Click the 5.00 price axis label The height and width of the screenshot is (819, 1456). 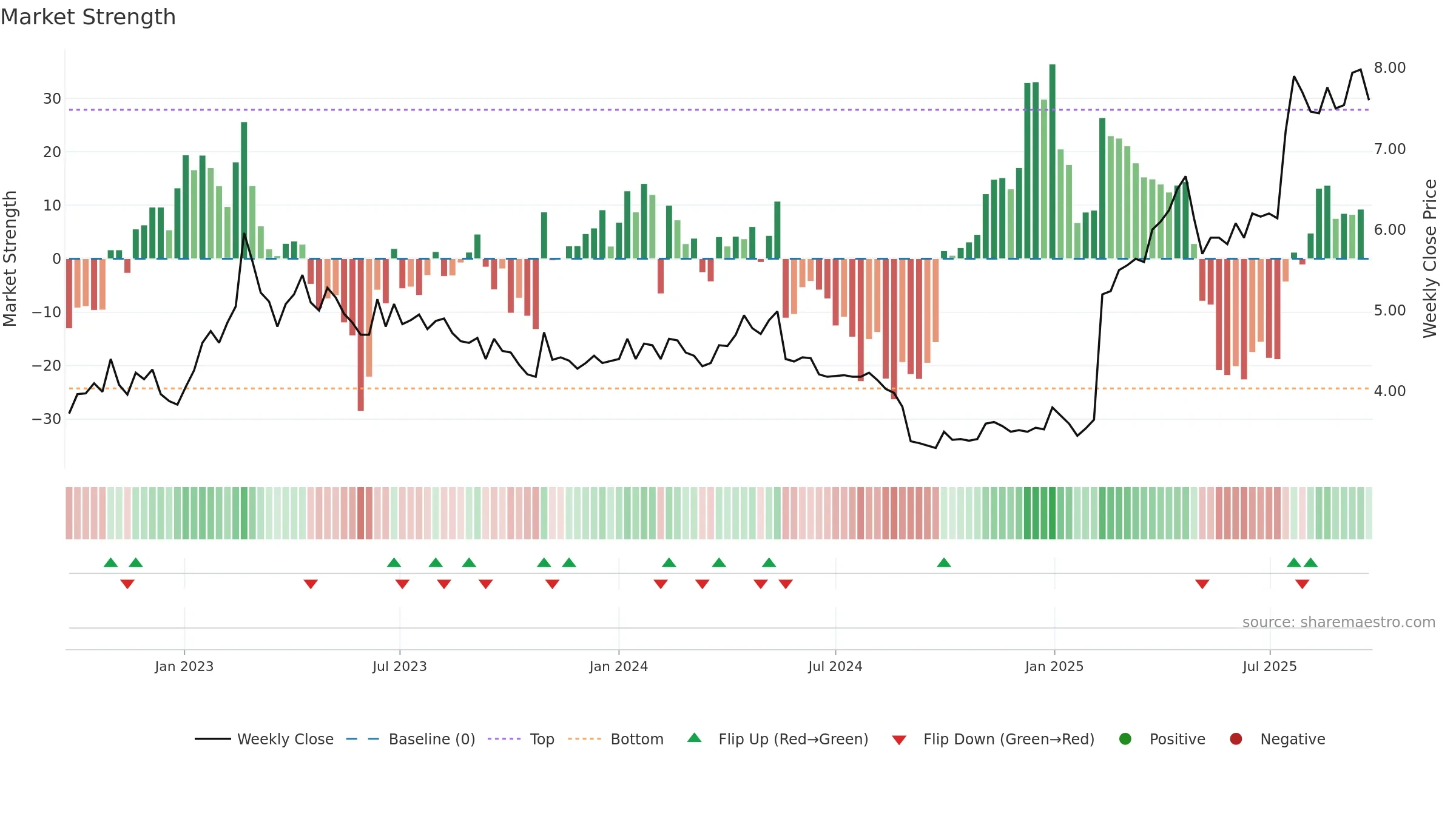tap(1390, 310)
